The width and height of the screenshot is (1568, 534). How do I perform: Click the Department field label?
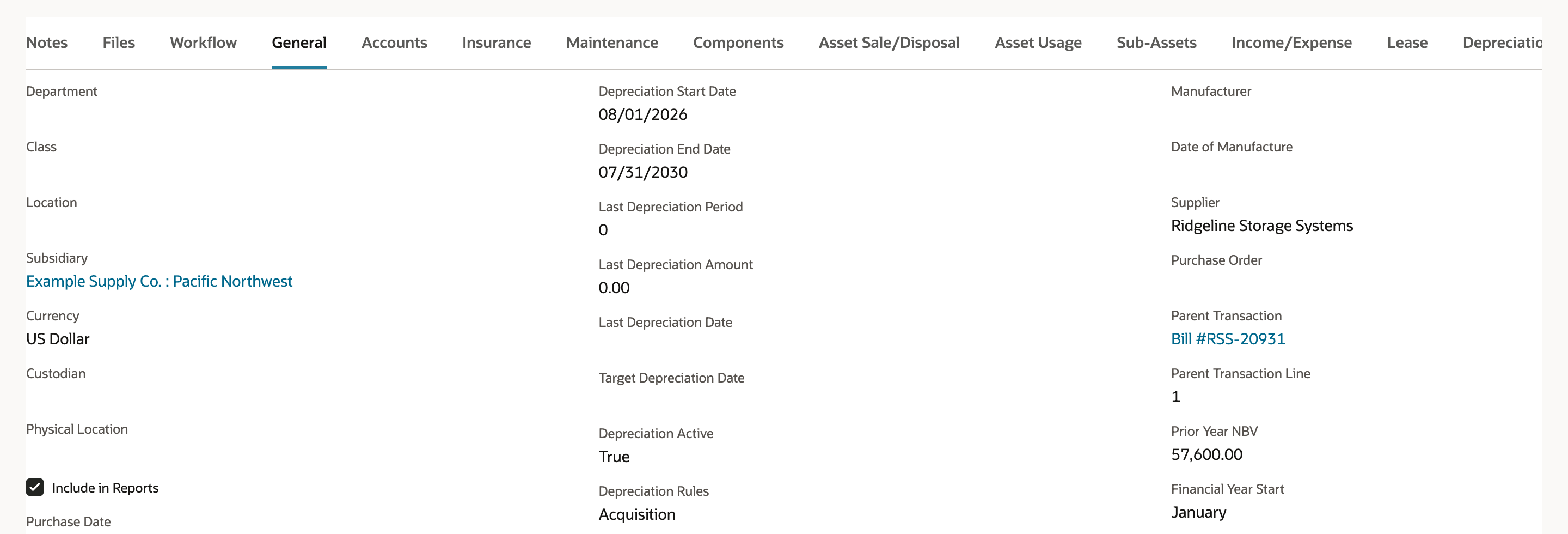pos(62,92)
